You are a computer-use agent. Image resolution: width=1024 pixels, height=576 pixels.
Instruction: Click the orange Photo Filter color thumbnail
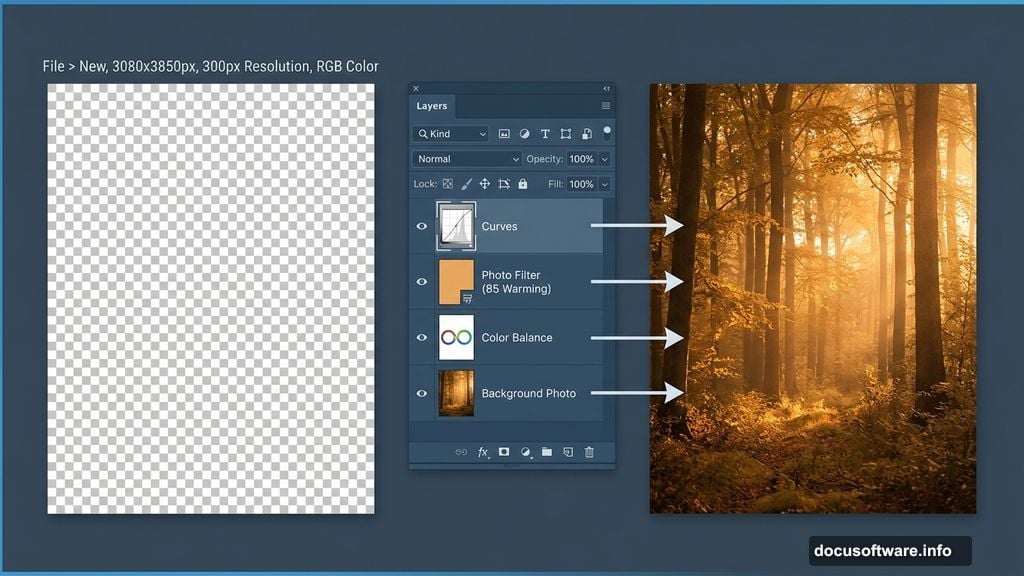point(455,281)
